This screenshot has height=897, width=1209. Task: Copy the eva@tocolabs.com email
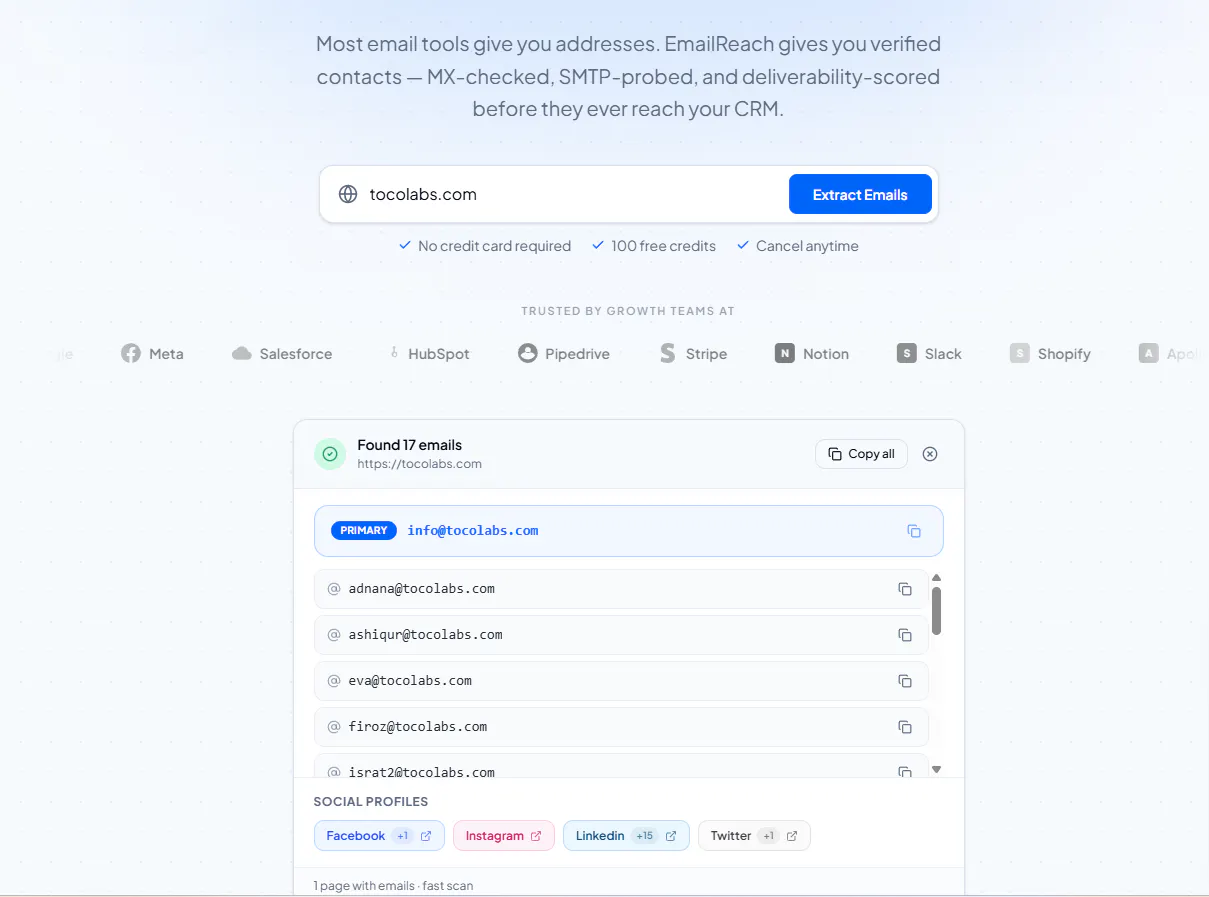905,681
